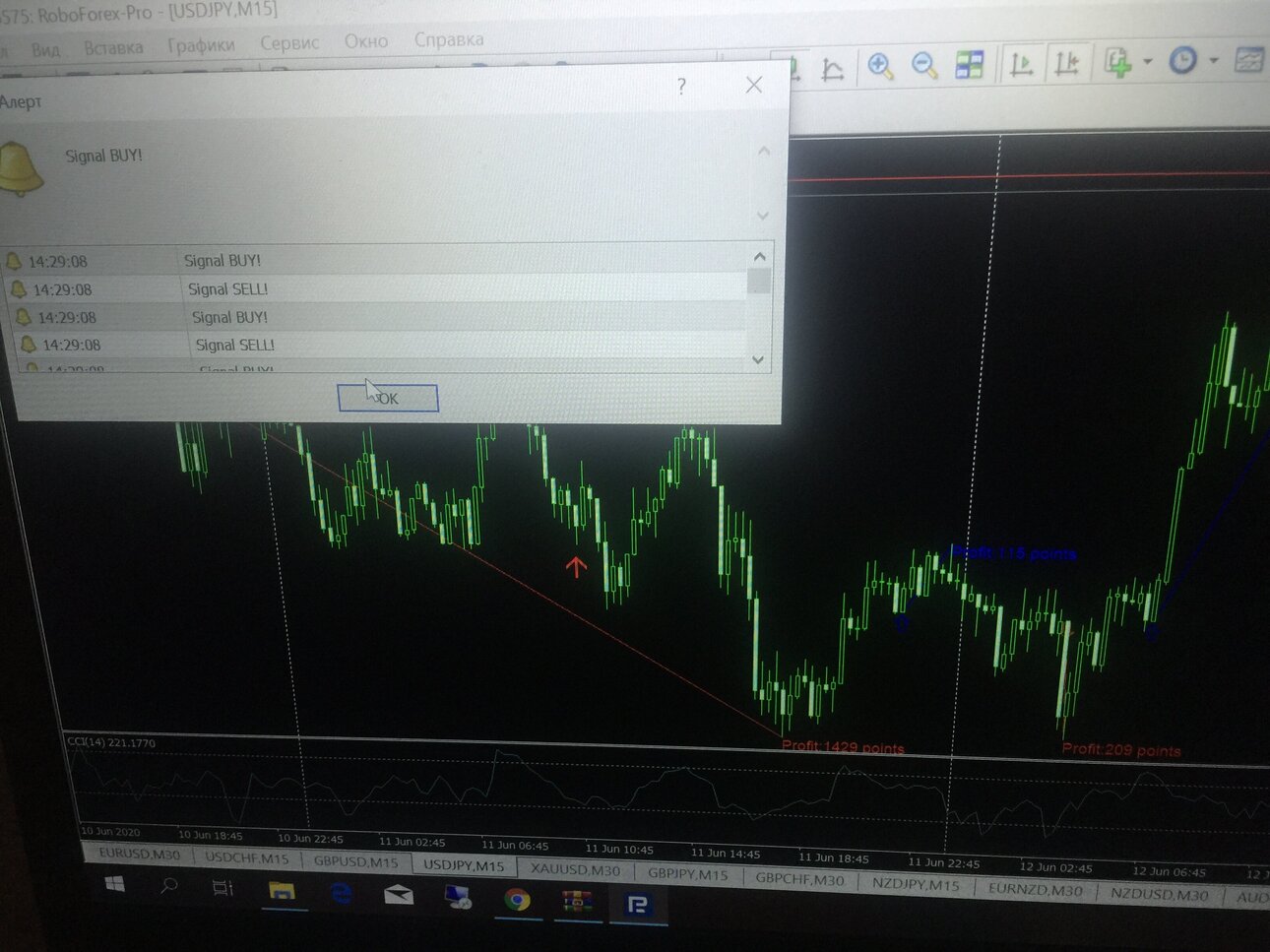Viewport: 1270px width, 952px height.
Task: Click alert history list scroll-up arrow
Action: coord(759,257)
